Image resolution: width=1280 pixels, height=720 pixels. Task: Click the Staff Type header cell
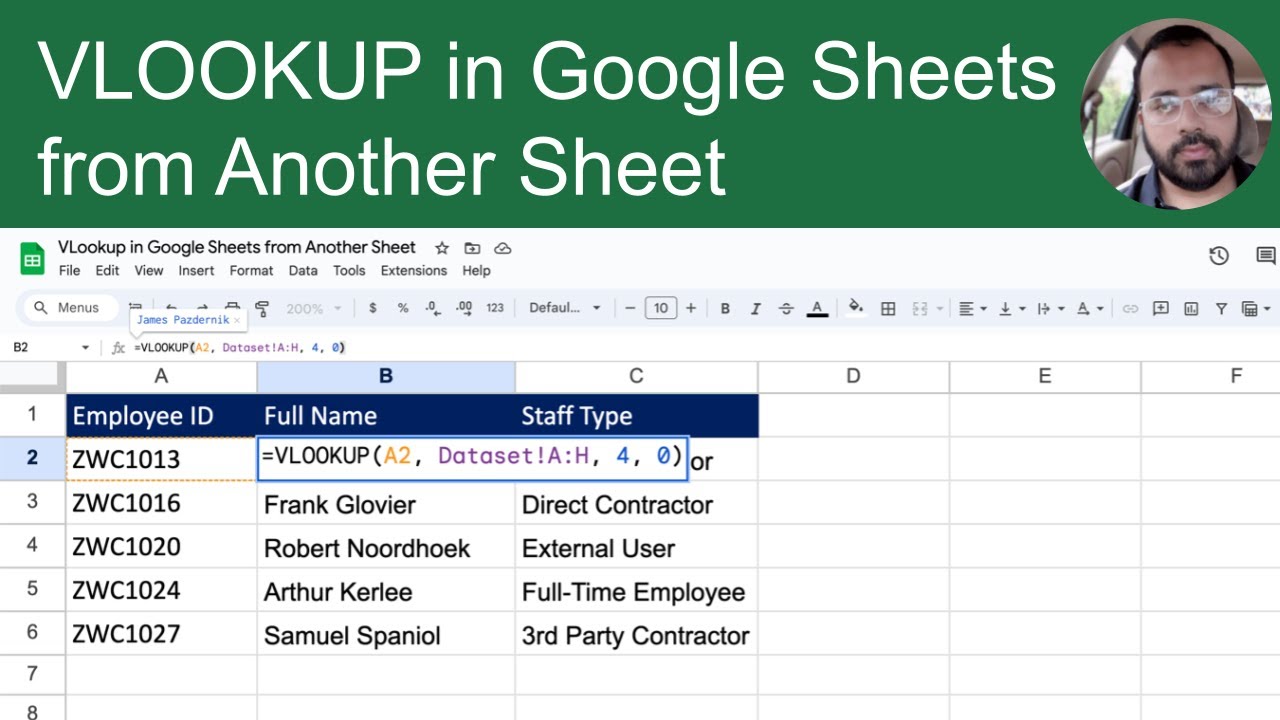click(x=636, y=415)
